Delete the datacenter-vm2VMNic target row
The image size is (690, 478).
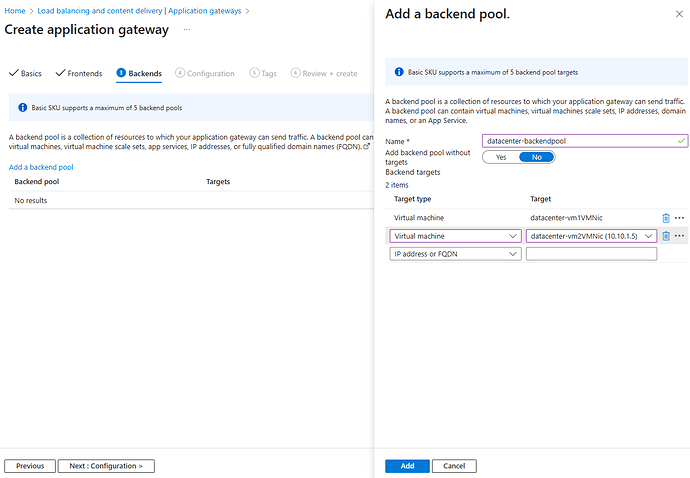click(x=666, y=236)
